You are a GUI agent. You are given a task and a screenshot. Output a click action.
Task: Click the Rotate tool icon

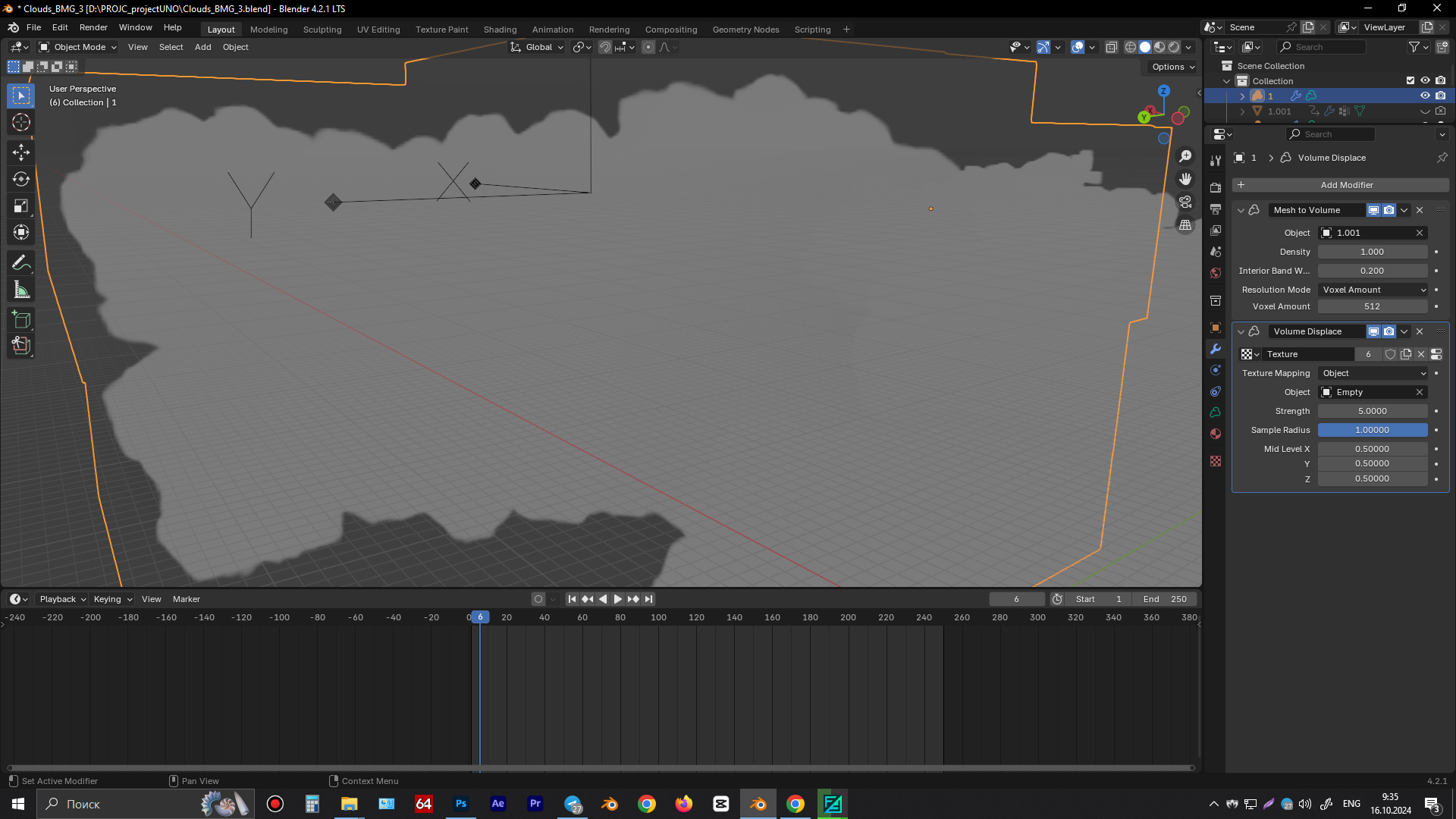22,178
